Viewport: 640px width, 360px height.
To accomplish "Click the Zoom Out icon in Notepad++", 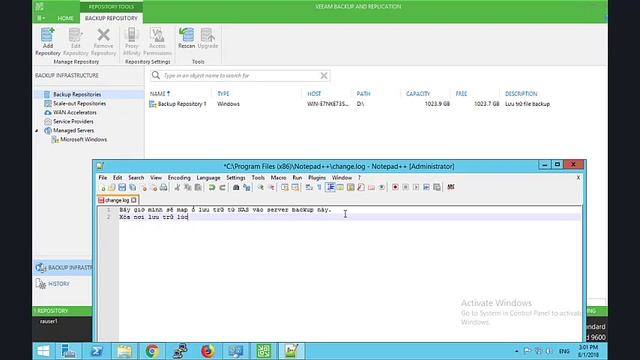I will coord(271,187).
